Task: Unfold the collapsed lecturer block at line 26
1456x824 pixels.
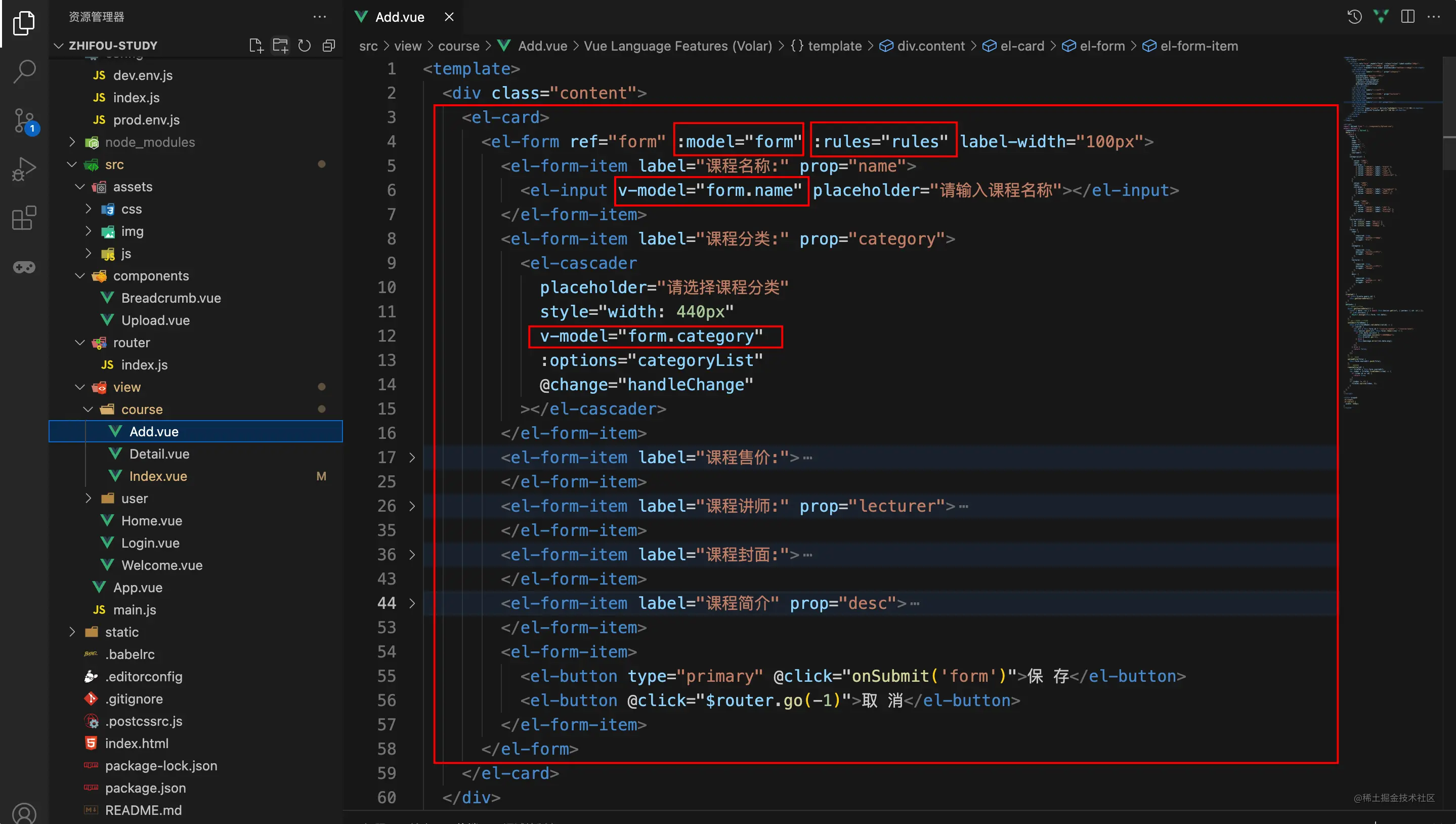Action: point(412,506)
